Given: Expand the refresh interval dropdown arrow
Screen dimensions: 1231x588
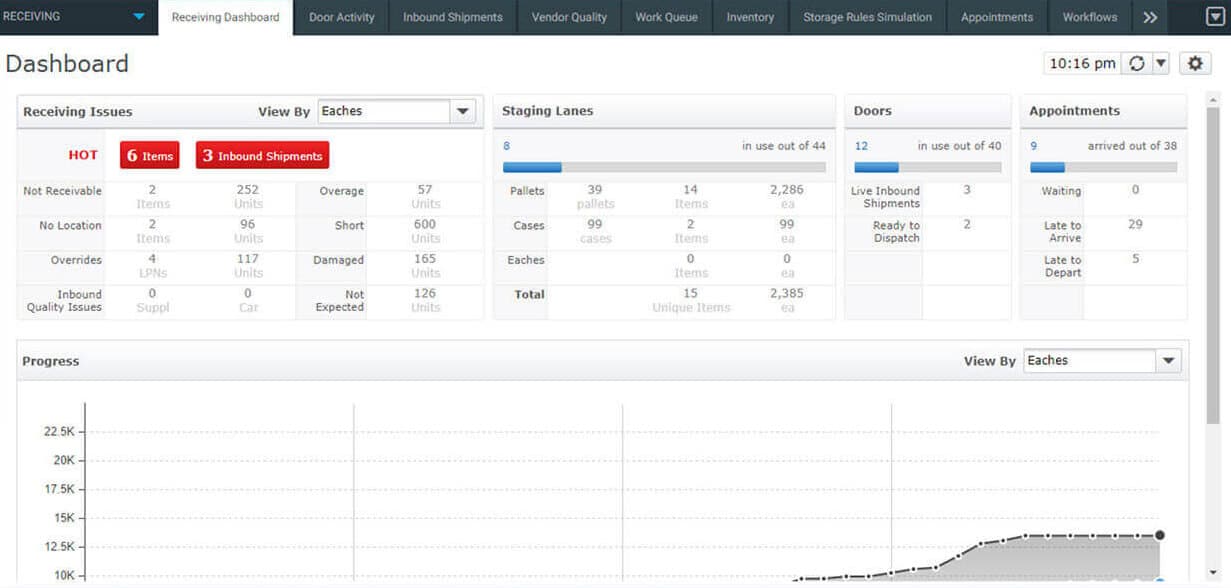Looking at the screenshot, I should (1161, 63).
